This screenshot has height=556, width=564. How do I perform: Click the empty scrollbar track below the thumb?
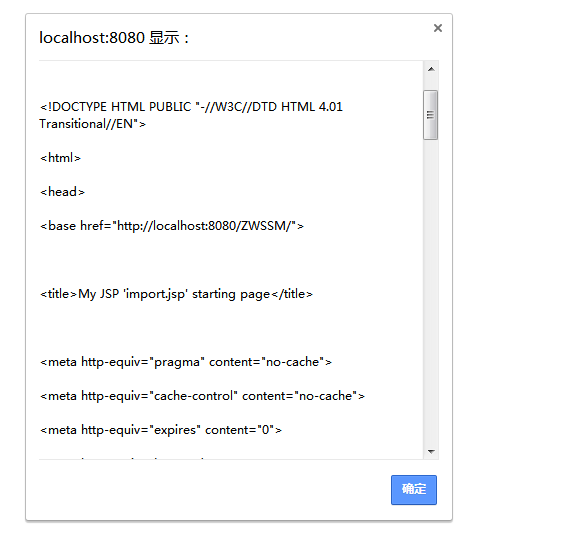[x=431, y=291]
